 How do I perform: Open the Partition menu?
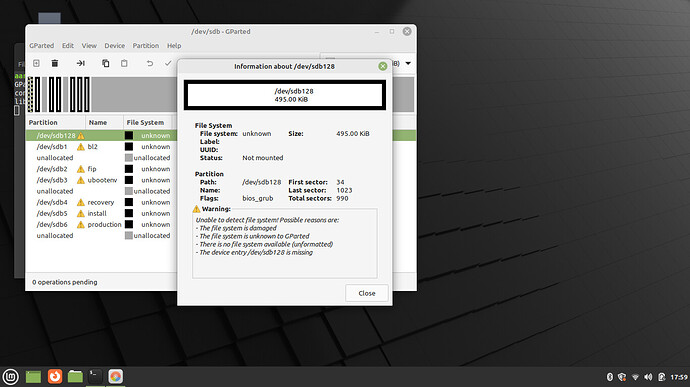click(146, 46)
